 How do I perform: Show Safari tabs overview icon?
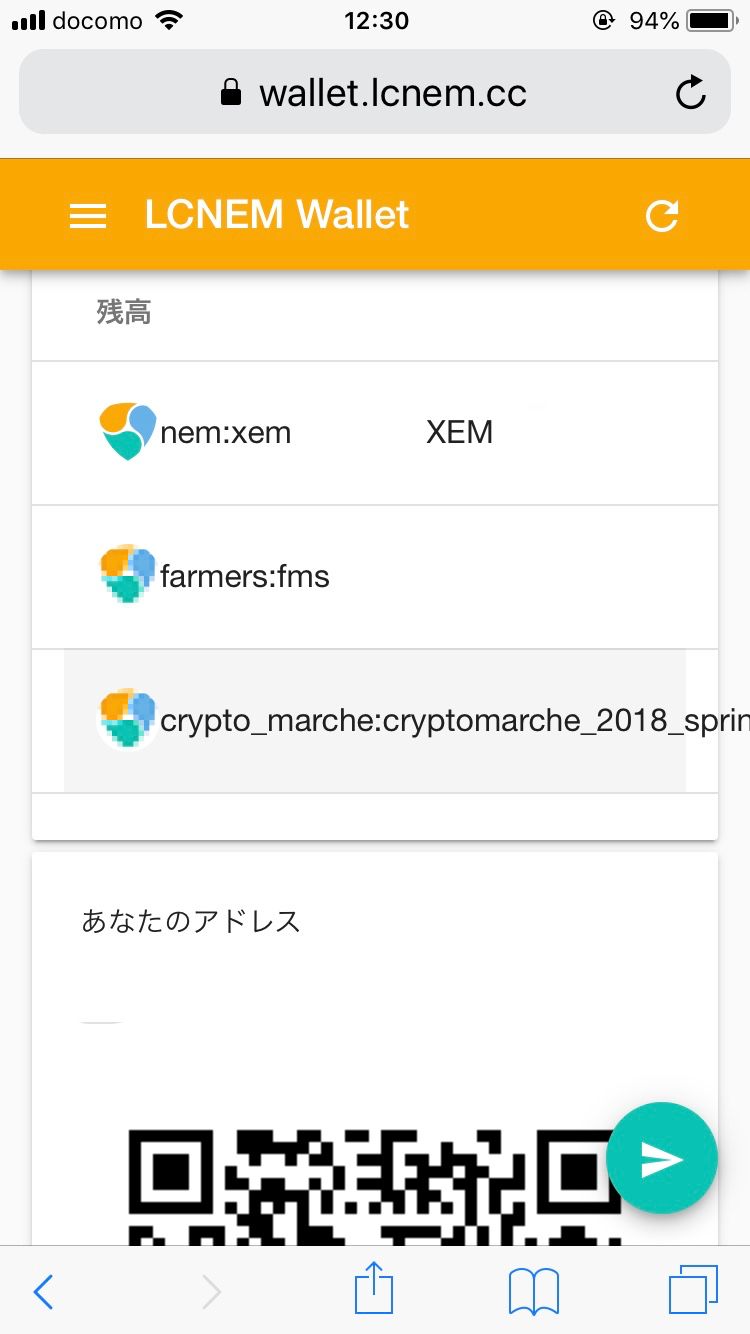click(692, 1290)
